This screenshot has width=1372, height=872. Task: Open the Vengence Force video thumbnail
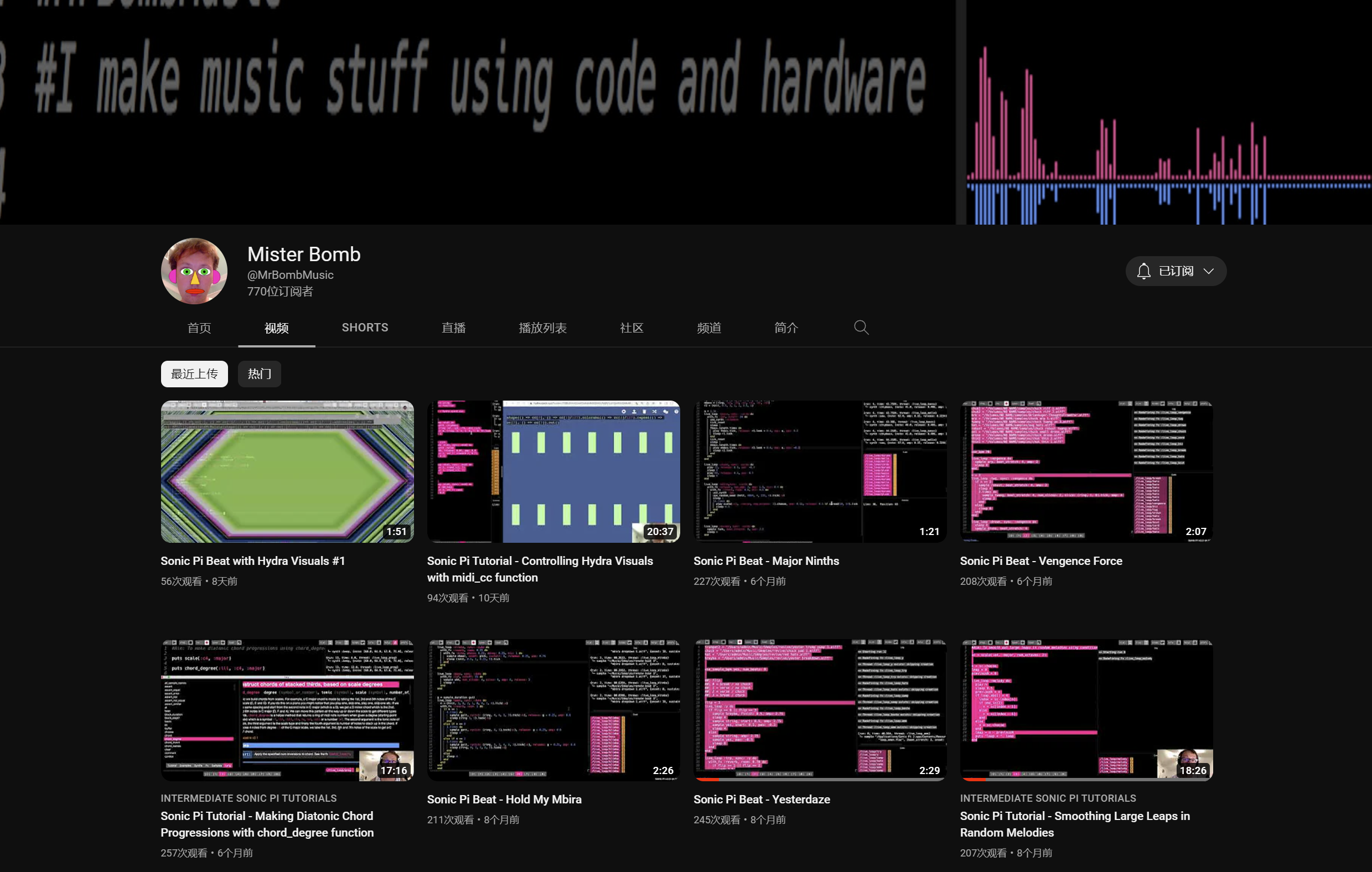click(1086, 471)
